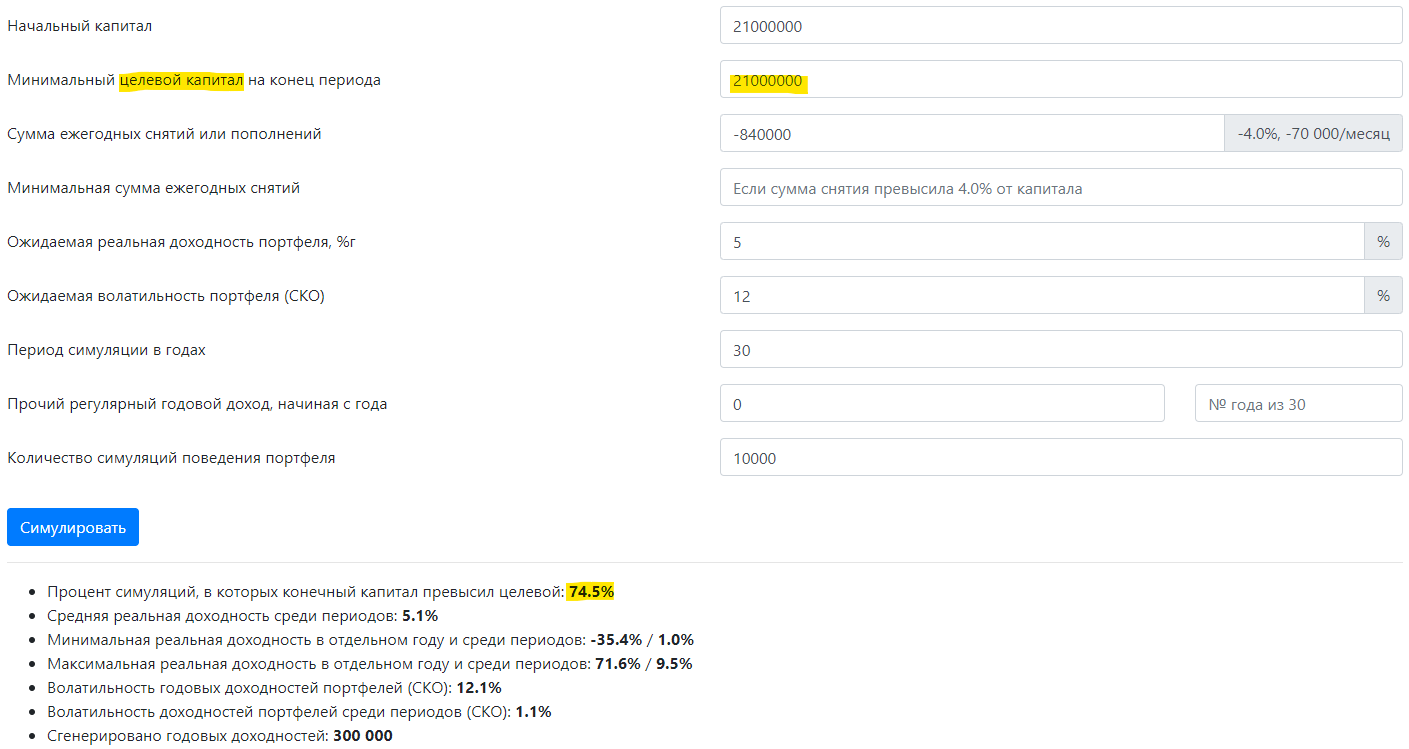The image size is (1409, 749).
Task: Run the simulation with Симулировать button
Action: 73,527
